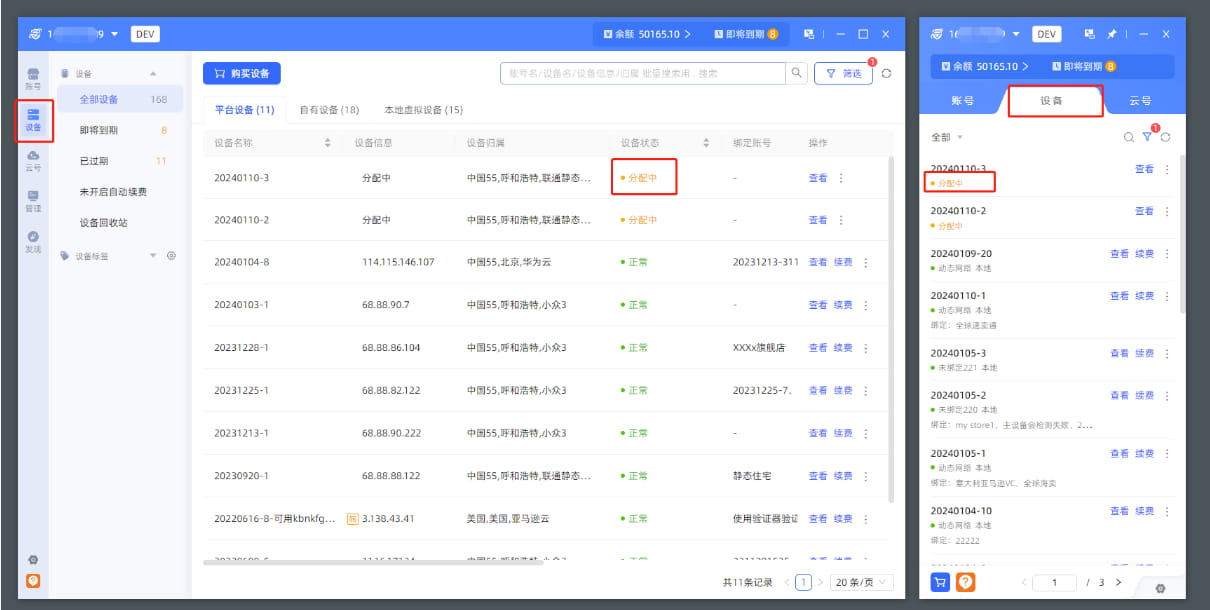Expand the 设备标签 group
This screenshot has height=610, width=1210.
tap(153, 256)
